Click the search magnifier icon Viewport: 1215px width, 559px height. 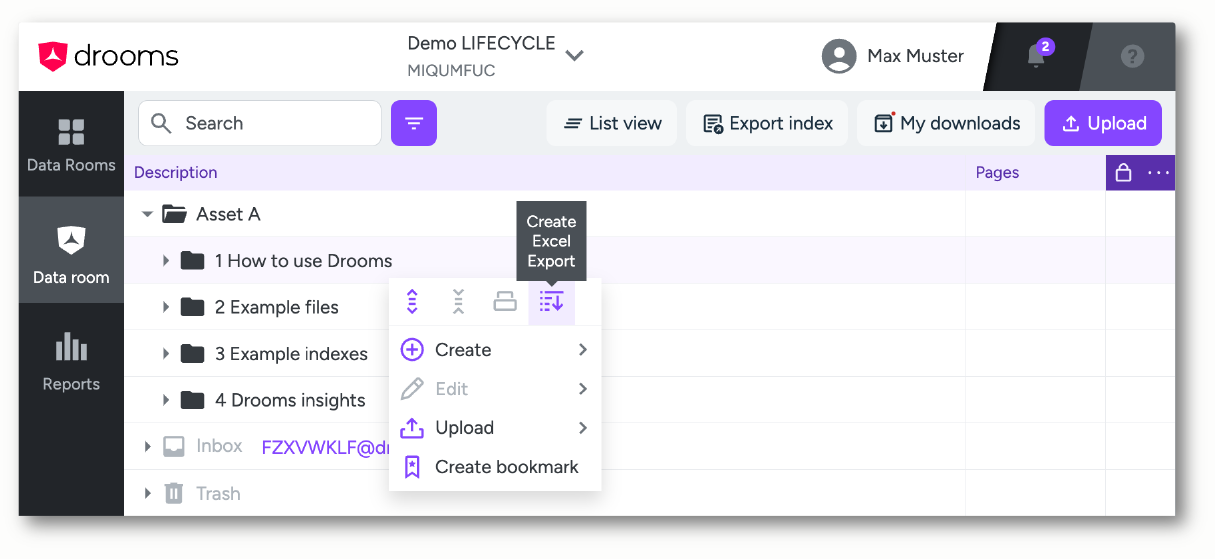click(161, 123)
